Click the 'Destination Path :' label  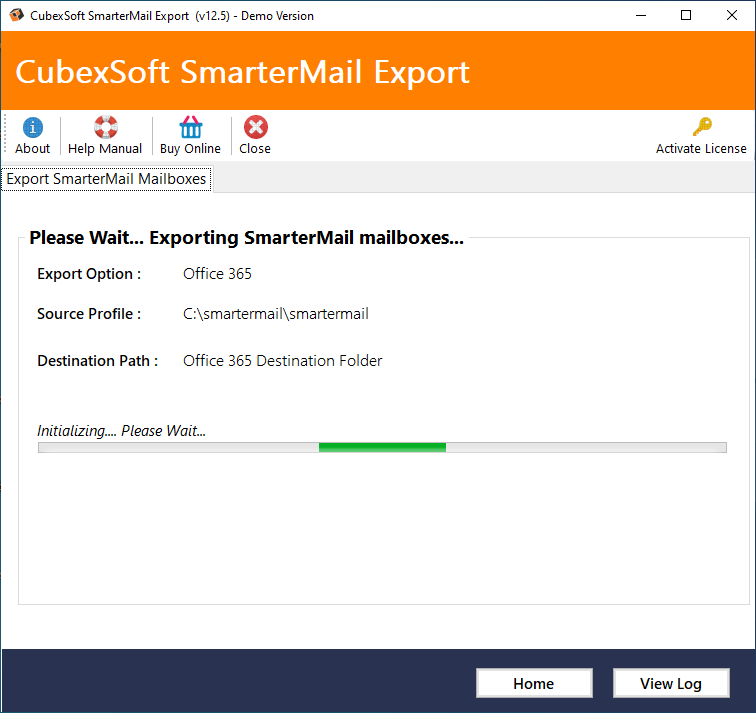click(98, 361)
